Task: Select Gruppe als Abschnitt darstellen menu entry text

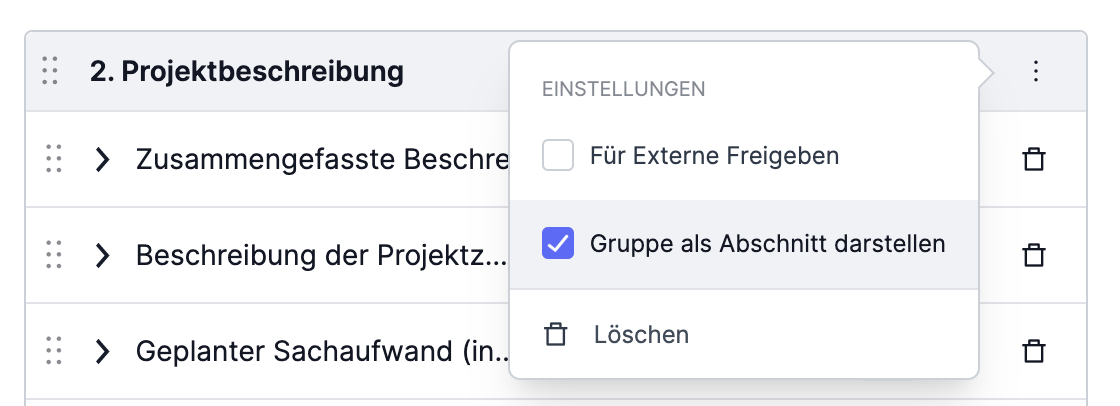Action: pyautogui.click(x=767, y=244)
